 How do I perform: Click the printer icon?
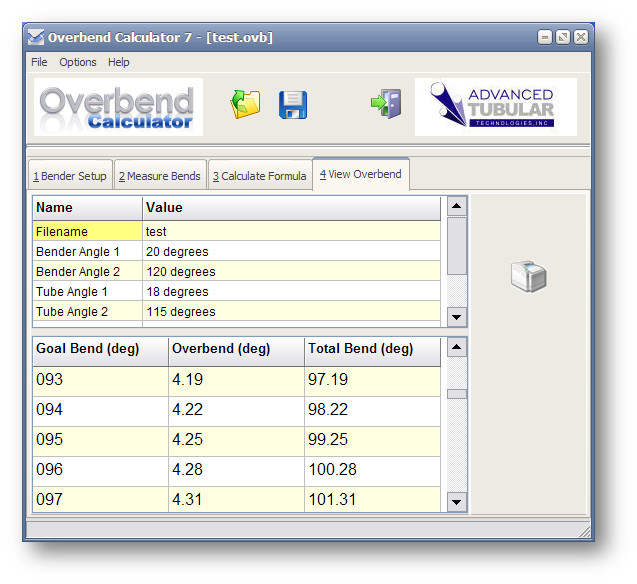point(528,276)
